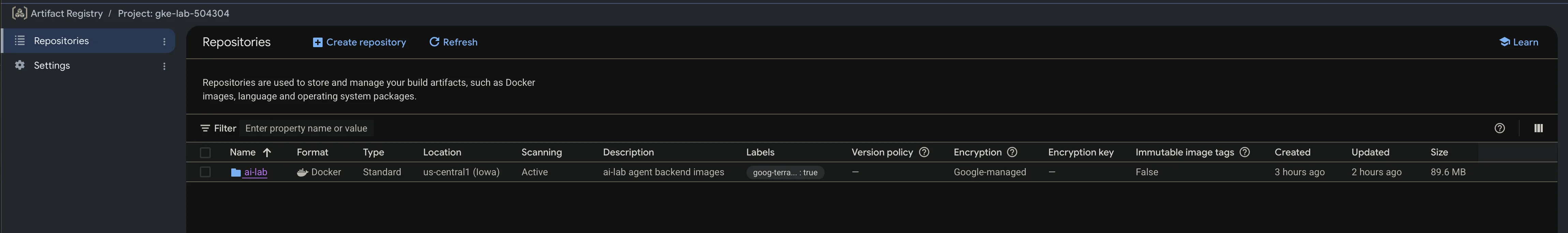Select the '2 hours ago' updated cell
This screenshot has width=1568, height=233.
[x=1376, y=172]
